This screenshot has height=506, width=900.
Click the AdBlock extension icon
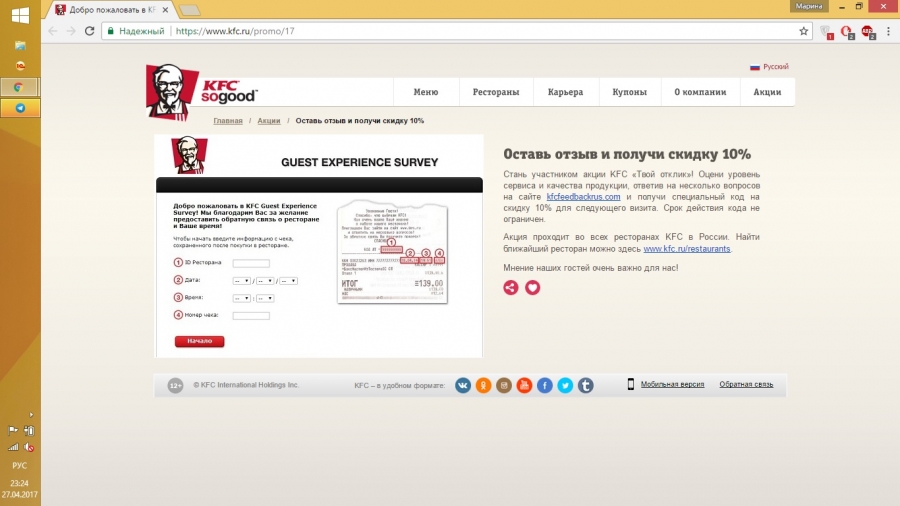867,32
